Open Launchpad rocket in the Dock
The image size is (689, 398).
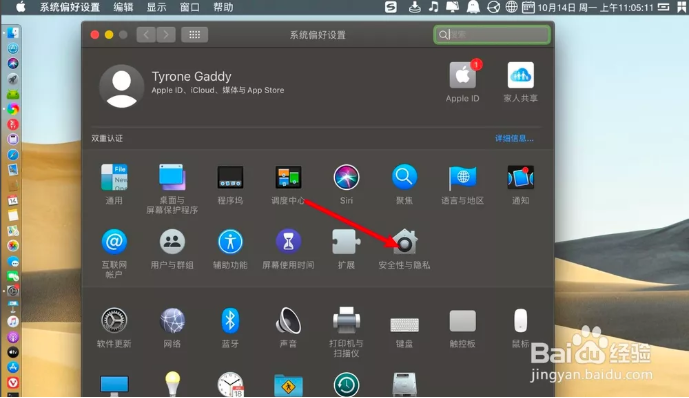tap(13, 79)
